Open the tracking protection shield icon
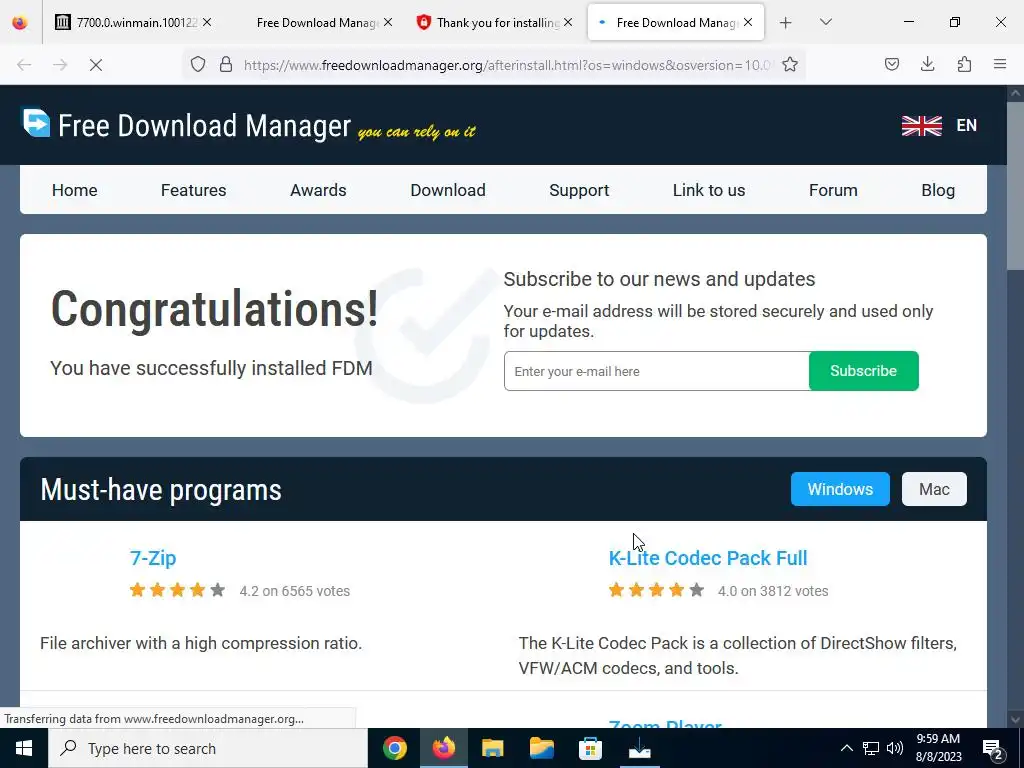This screenshot has height=768, width=1024. pos(198,64)
